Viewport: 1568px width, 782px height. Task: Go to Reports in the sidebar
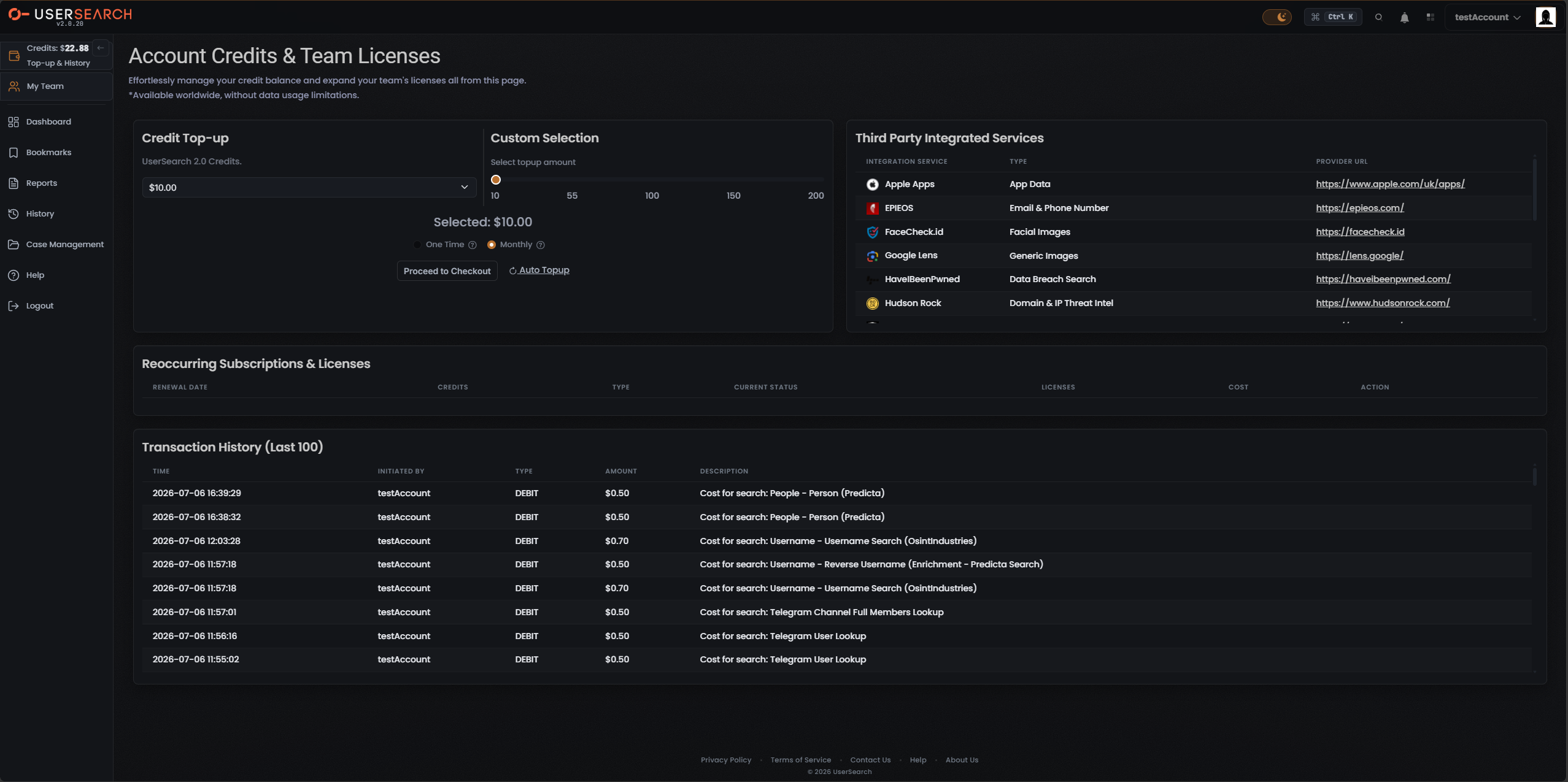point(41,183)
